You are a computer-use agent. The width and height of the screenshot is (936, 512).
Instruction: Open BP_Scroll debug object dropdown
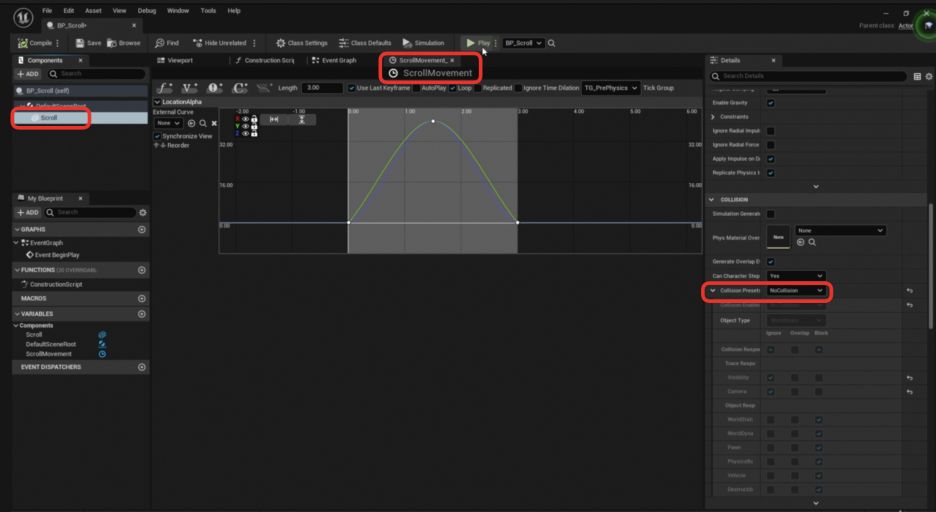pos(523,43)
